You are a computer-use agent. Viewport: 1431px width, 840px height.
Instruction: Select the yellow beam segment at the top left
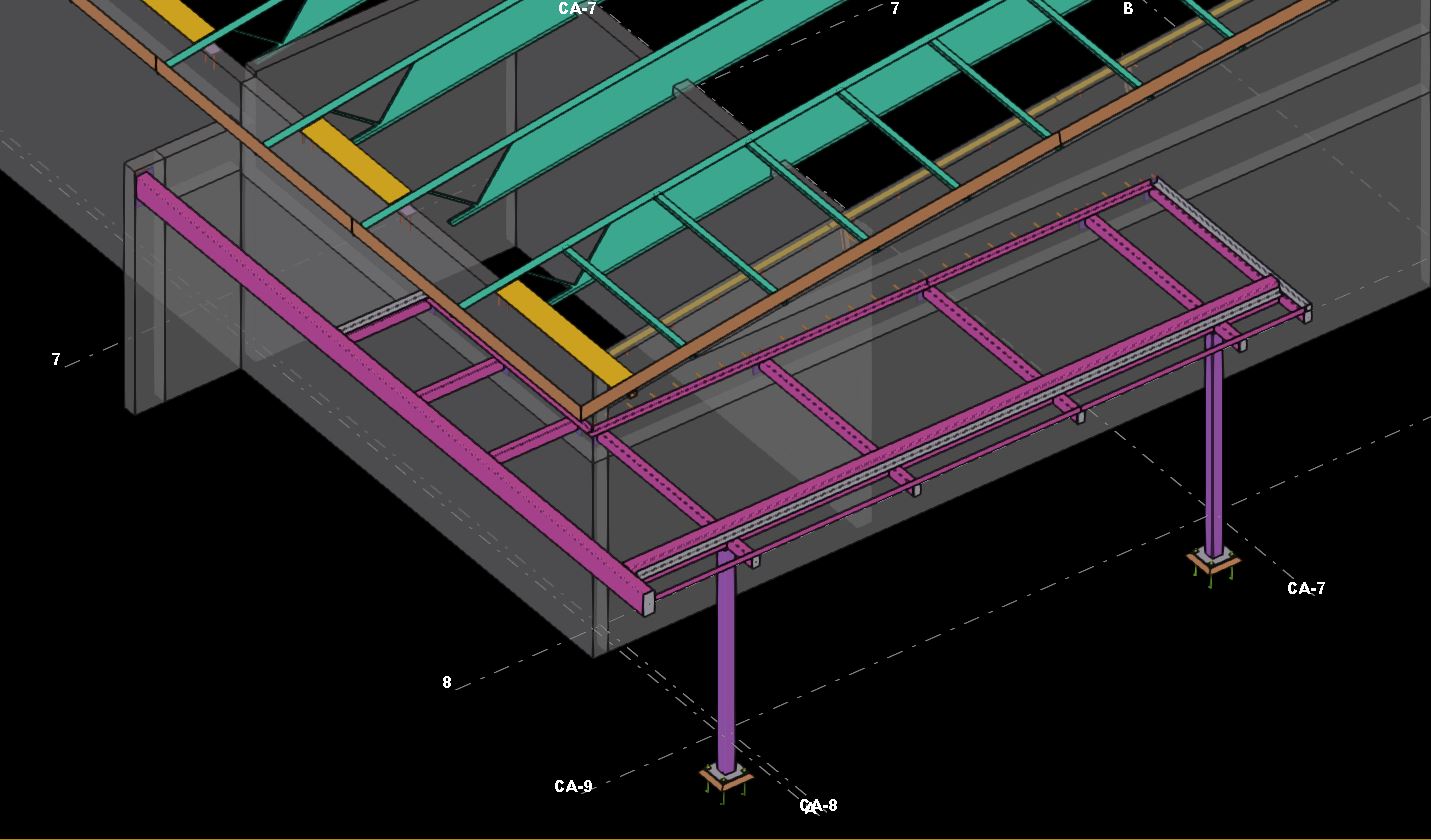coord(180,20)
